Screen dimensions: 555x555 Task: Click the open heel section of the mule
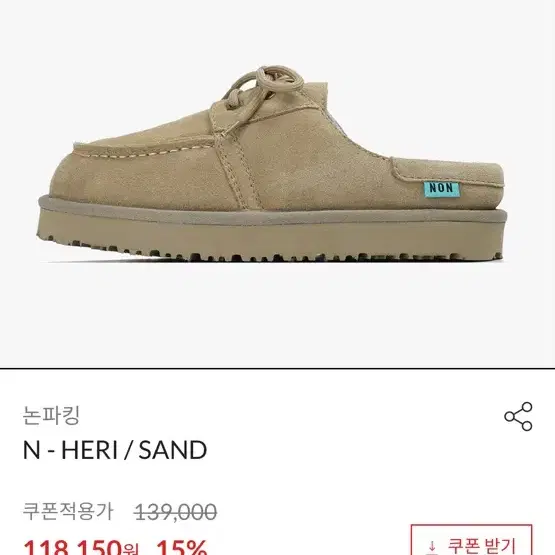click(448, 179)
